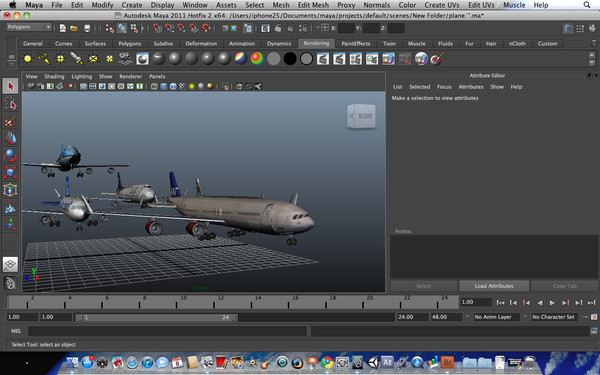Toggle Auto Keyframe button
Image resolution: width=600 pixels, height=375 pixels.
585,317
